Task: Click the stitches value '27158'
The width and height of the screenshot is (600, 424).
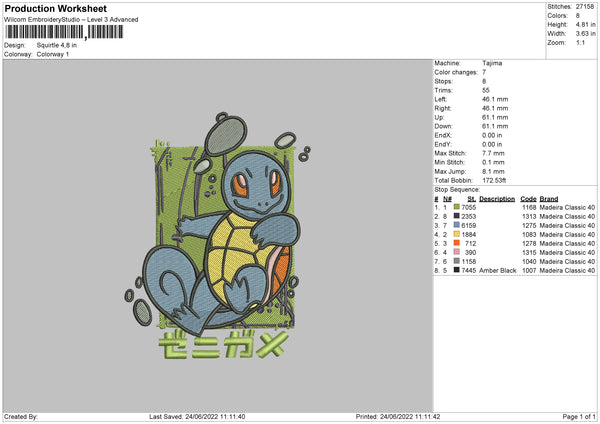Action: point(585,7)
